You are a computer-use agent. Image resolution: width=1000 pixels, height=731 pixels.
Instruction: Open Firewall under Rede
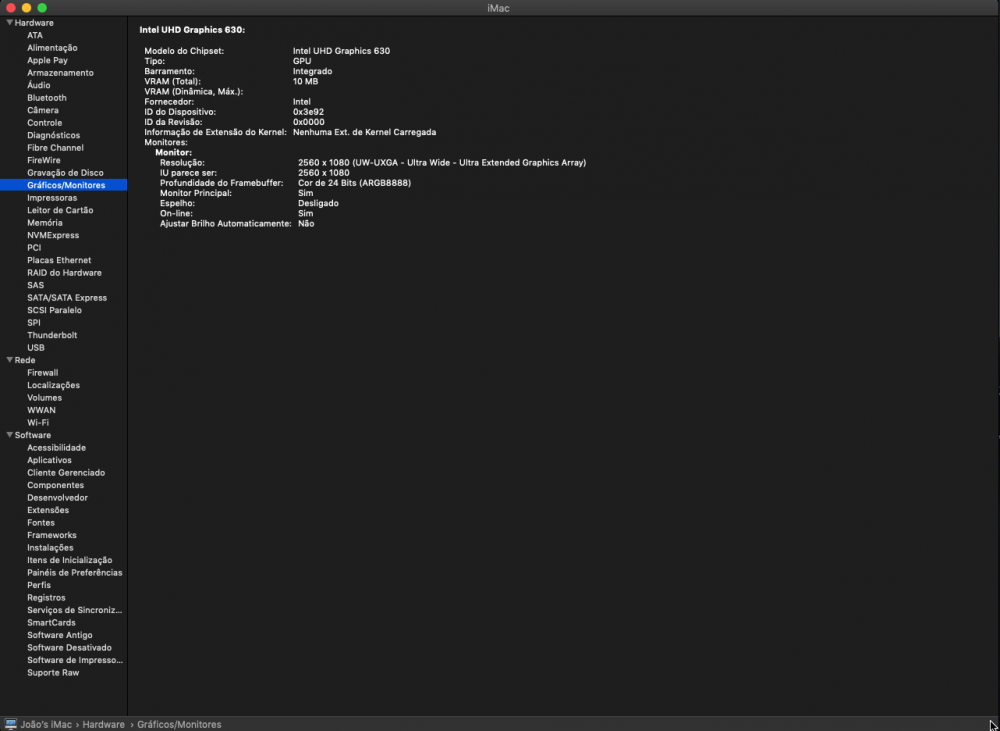(x=43, y=373)
